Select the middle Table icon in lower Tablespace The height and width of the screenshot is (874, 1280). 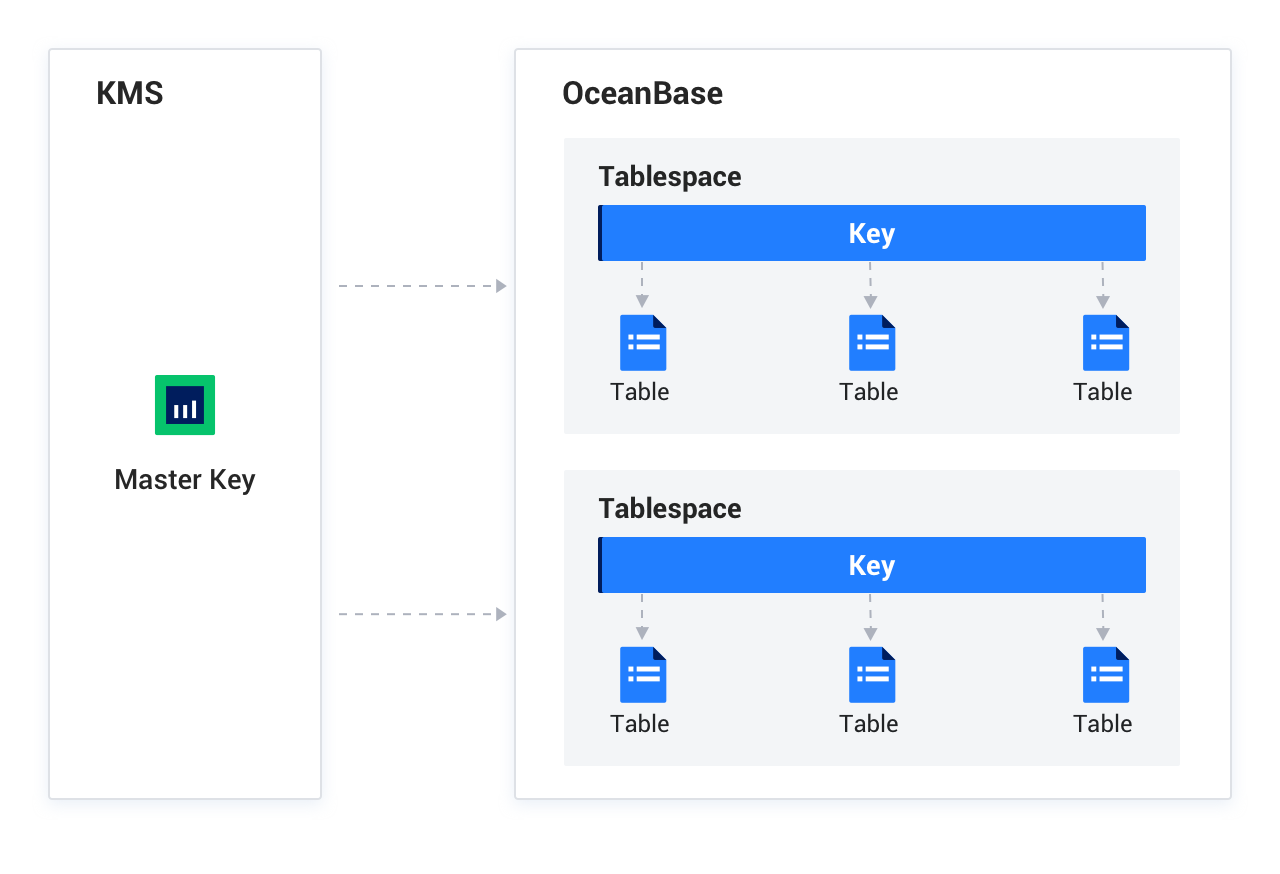point(870,674)
